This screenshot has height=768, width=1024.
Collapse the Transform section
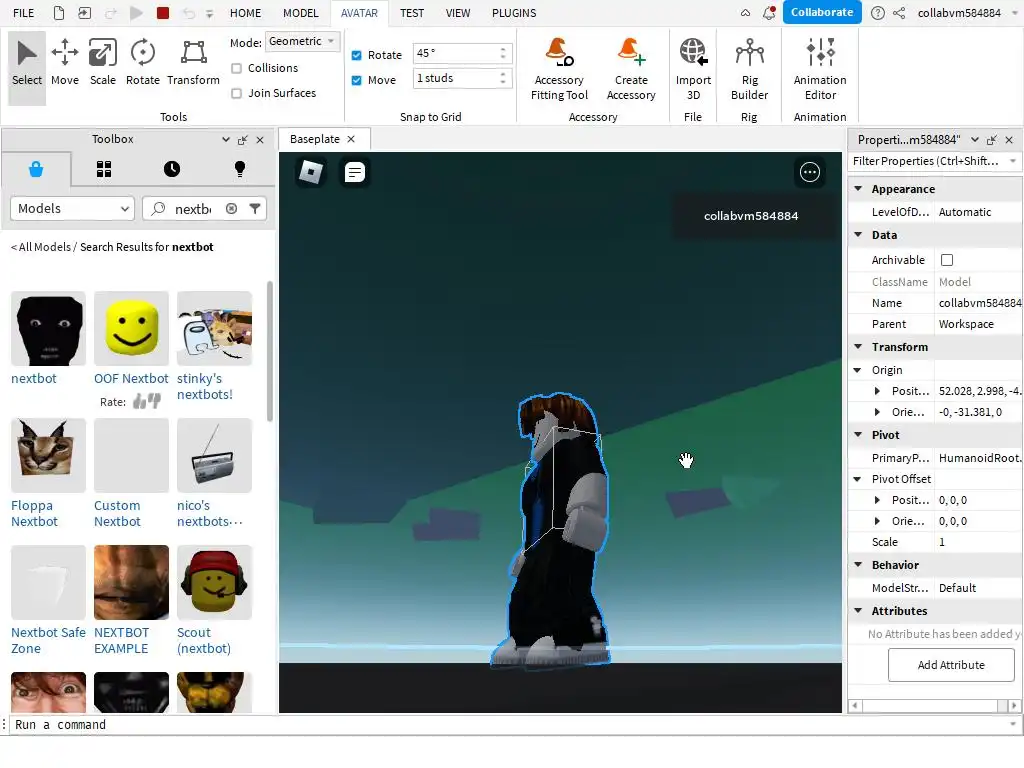coord(858,346)
